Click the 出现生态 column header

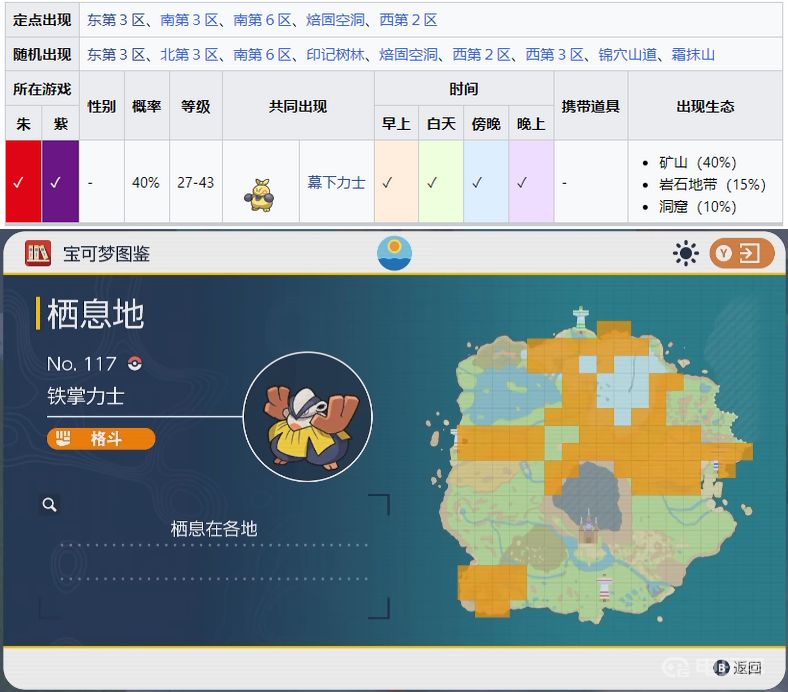[705, 106]
